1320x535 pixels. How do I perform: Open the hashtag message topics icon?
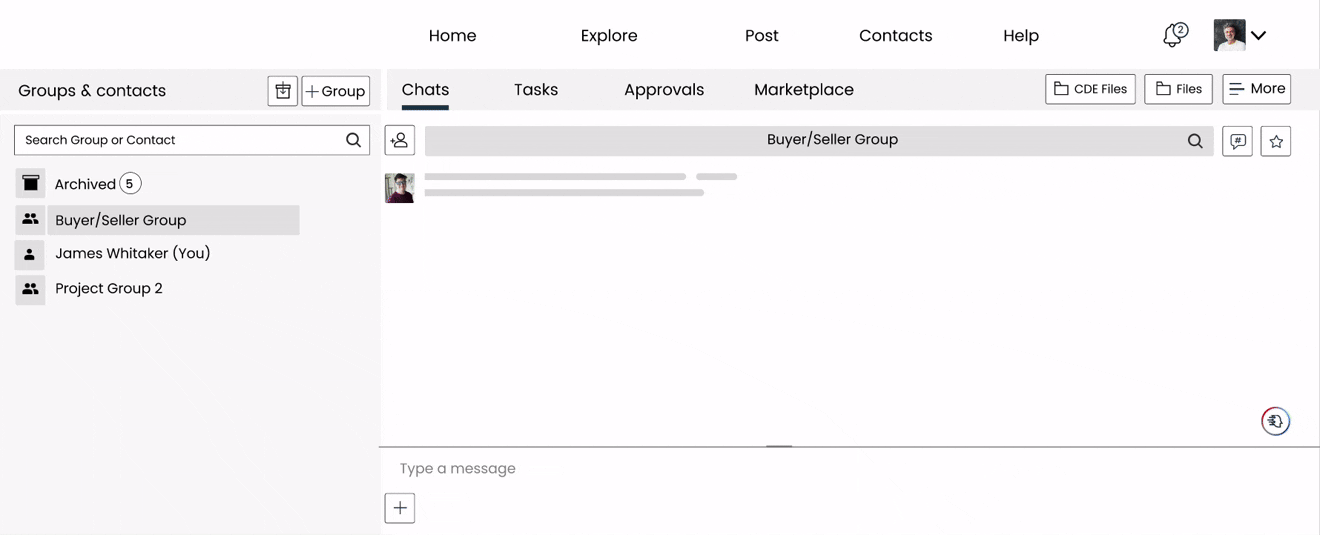pos(1238,141)
